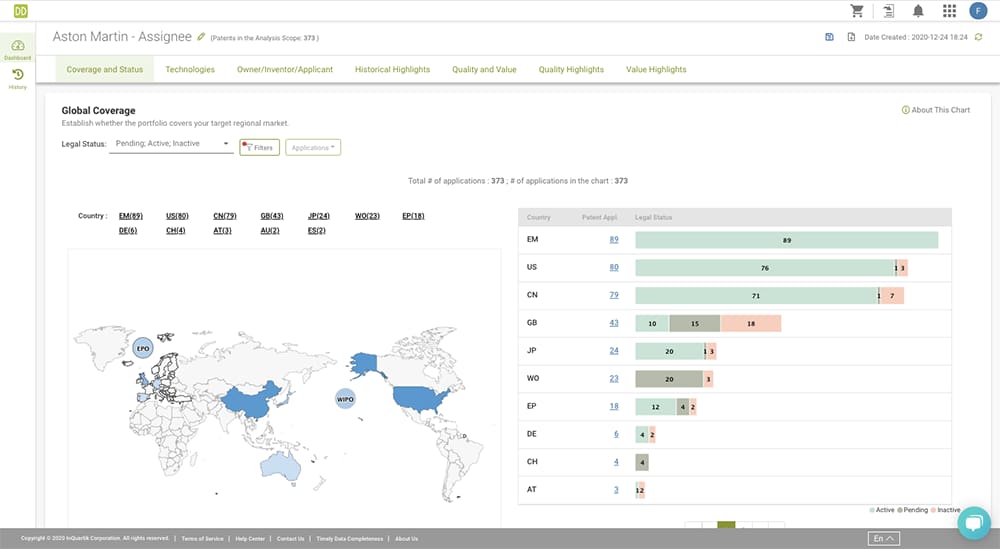The height and width of the screenshot is (549, 1000).
Task: Open the 24 patent count for JP
Action: (614, 351)
